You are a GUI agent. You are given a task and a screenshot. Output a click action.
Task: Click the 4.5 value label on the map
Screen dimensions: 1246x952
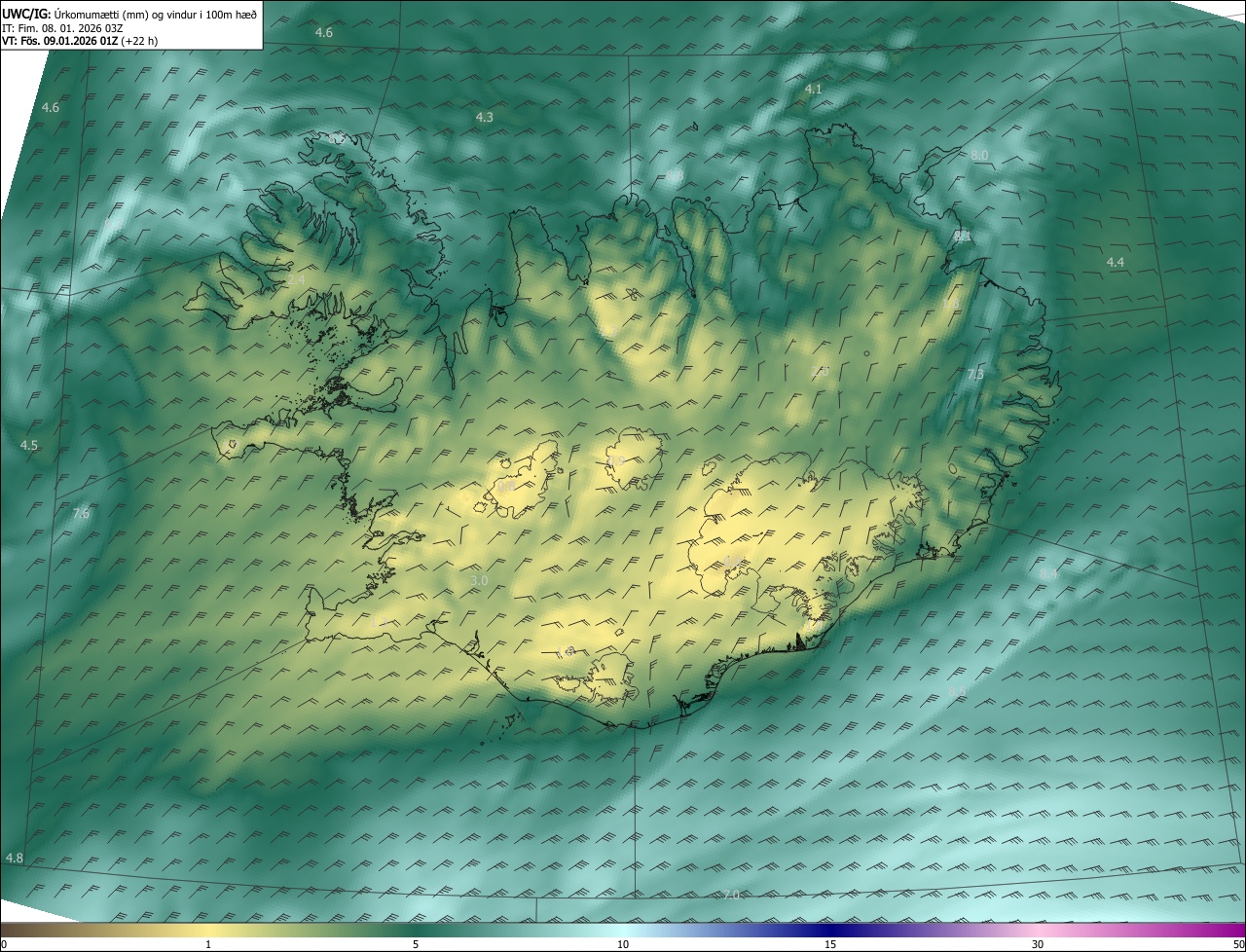(x=29, y=445)
